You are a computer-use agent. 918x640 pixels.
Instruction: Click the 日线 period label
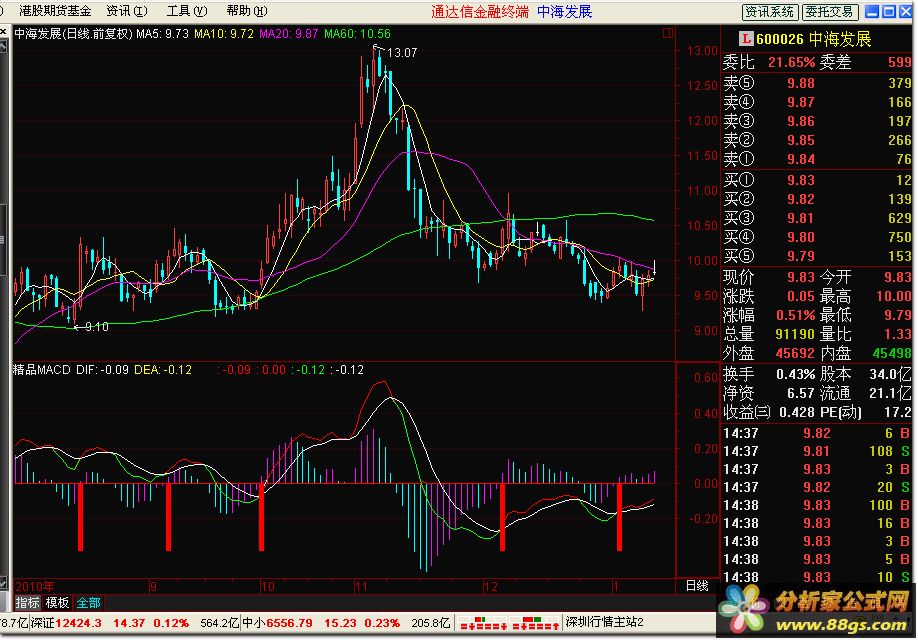tap(697, 586)
